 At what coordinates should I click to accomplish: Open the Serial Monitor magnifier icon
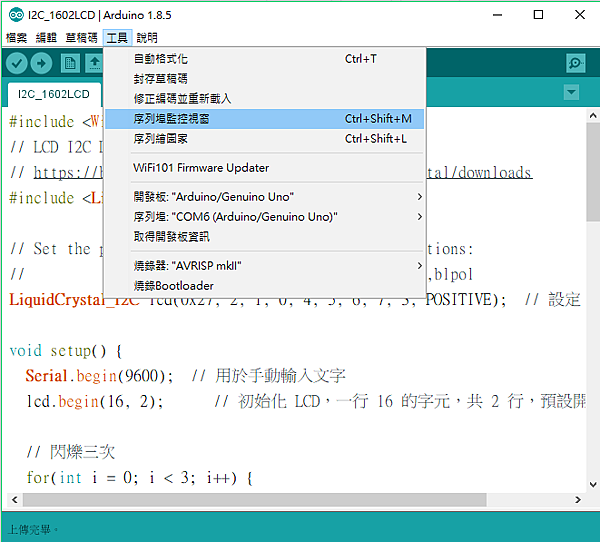coord(576,63)
